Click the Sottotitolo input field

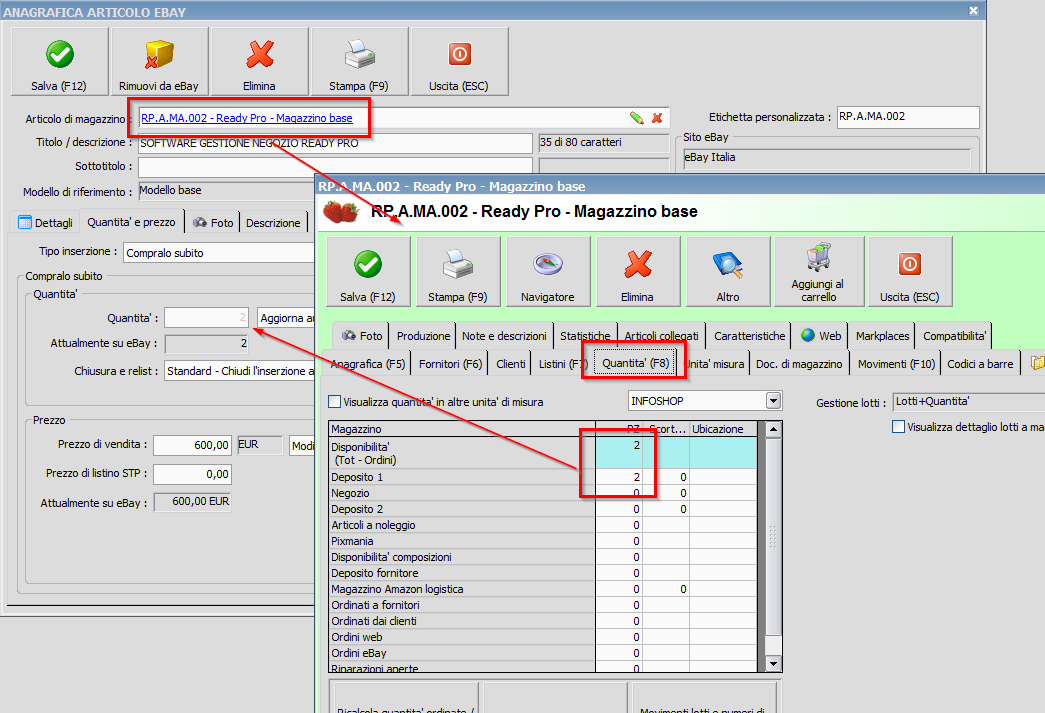[335, 167]
